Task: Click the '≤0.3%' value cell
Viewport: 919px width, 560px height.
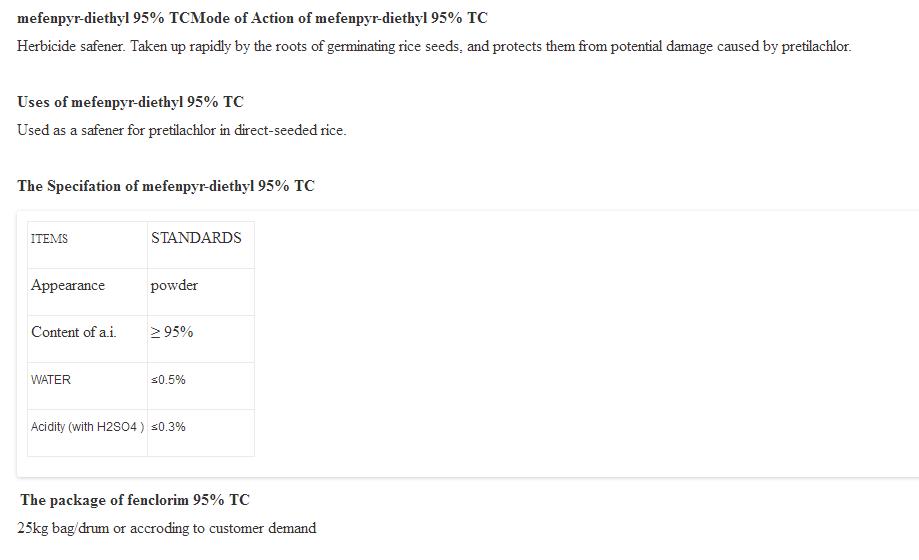Action: coord(168,427)
